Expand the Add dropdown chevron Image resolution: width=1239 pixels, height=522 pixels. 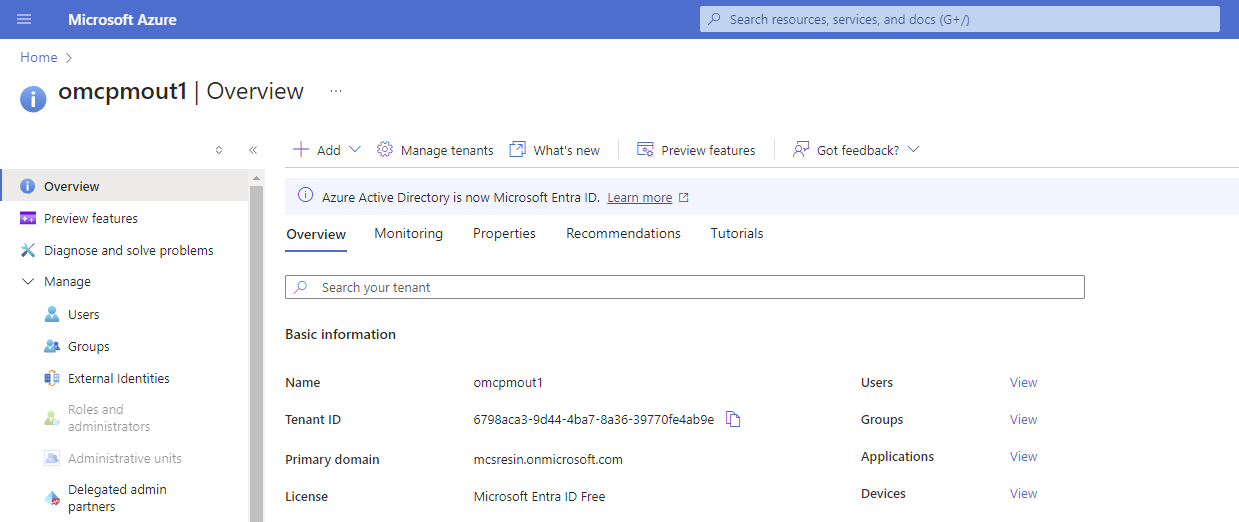(x=355, y=150)
